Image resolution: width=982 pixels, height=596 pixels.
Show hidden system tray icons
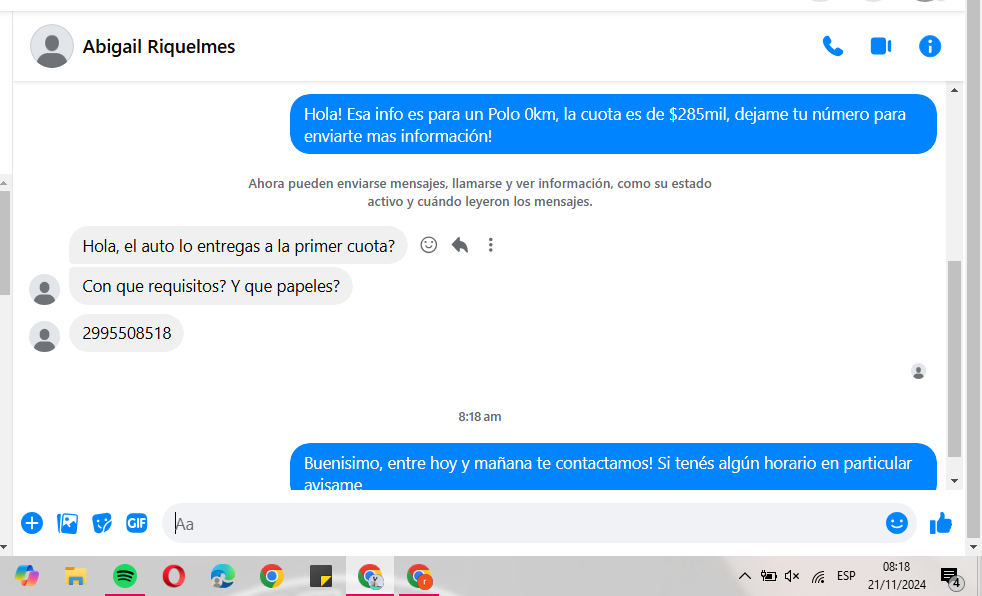click(x=744, y=576)
